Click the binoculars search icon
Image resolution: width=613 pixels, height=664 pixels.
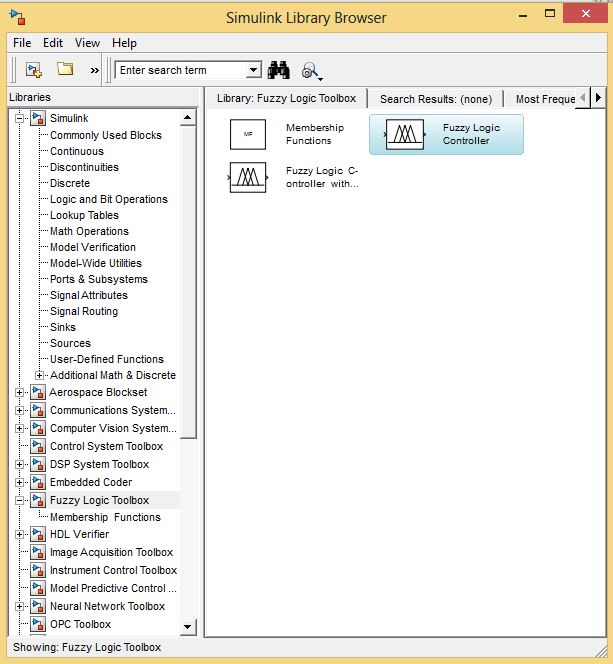[x=279, y=70]
